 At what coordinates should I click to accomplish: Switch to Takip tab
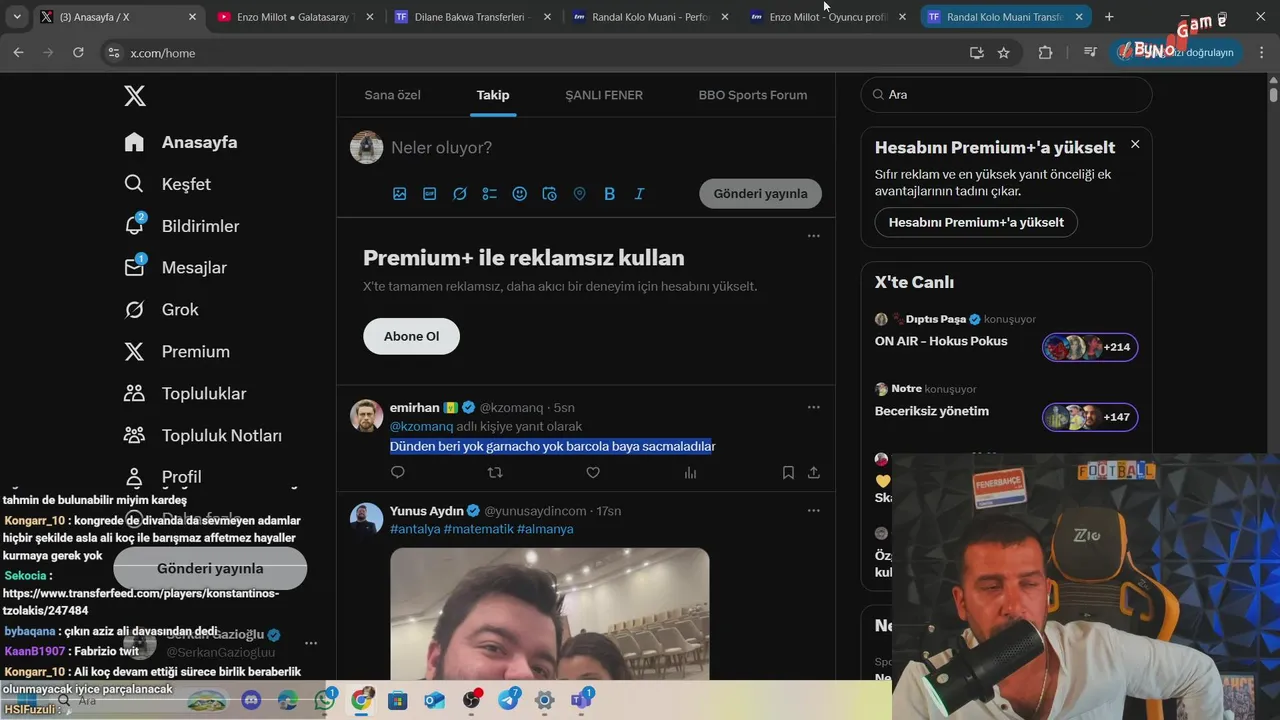click(x=493, y=95)
